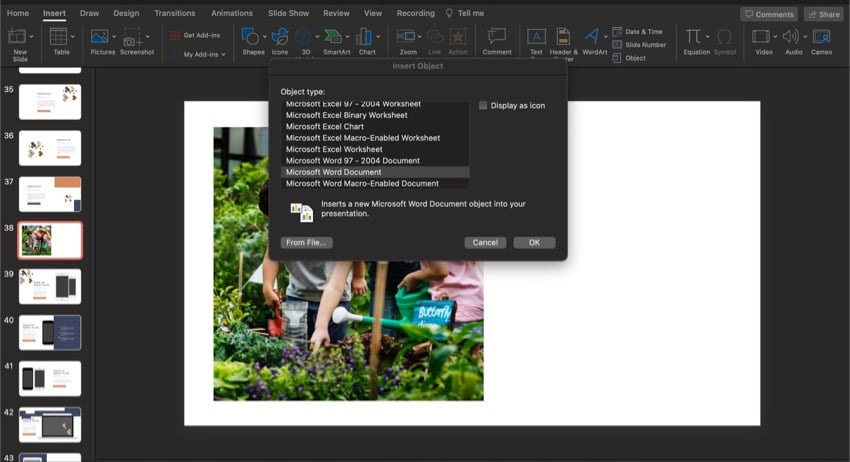Viewport: 850px width, 462px height.
Task: Select slide 40 thumbnail
Action: 50,332
